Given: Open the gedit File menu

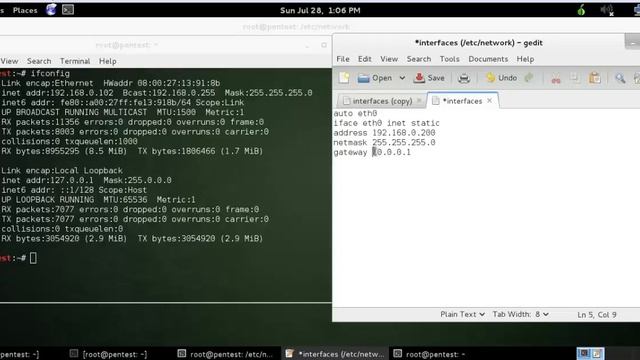Looking at the screenshot, I should click(x=343, y=59).
